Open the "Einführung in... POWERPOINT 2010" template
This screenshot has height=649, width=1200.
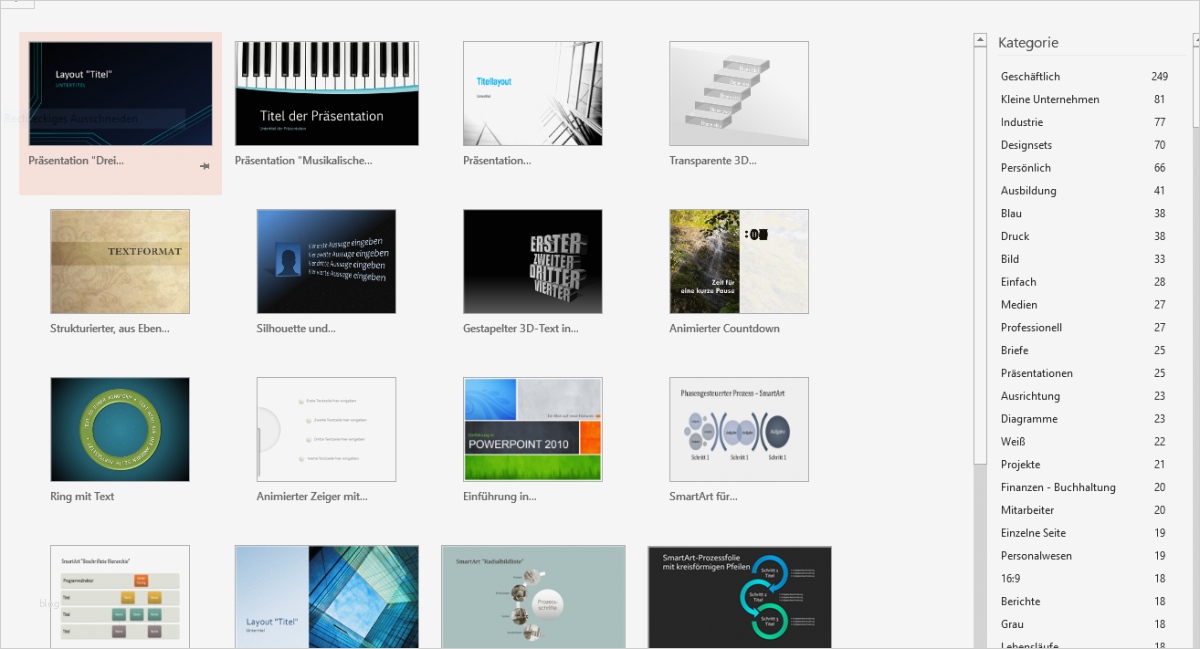532,429
